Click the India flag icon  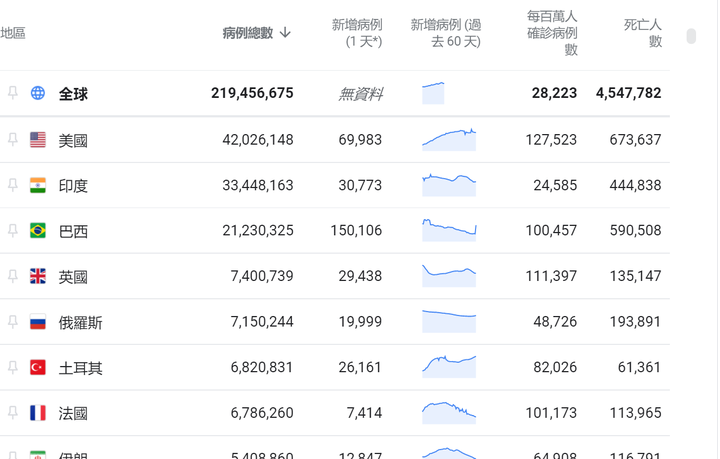[38, 185]
